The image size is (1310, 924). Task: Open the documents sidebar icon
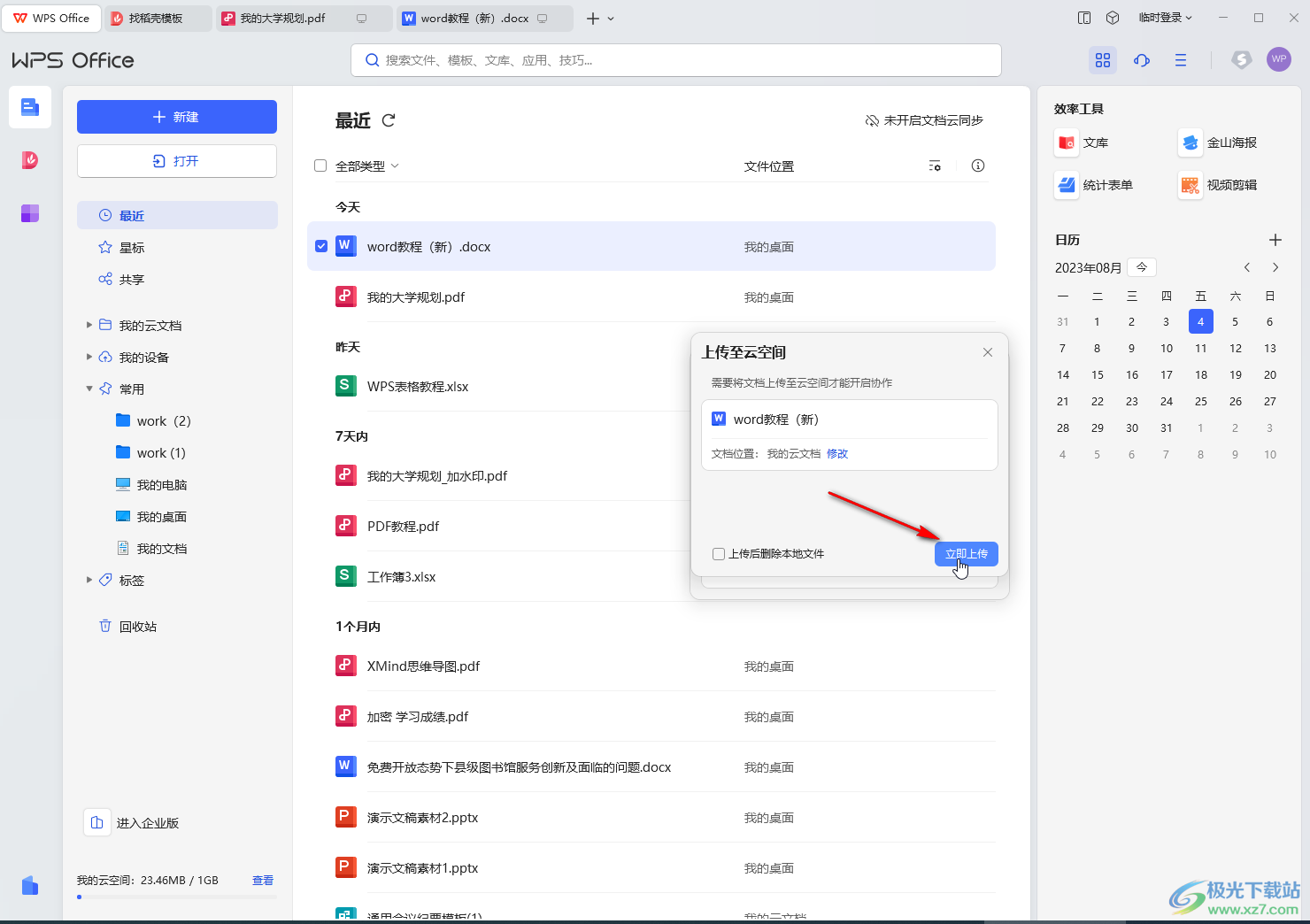(30, 107)
